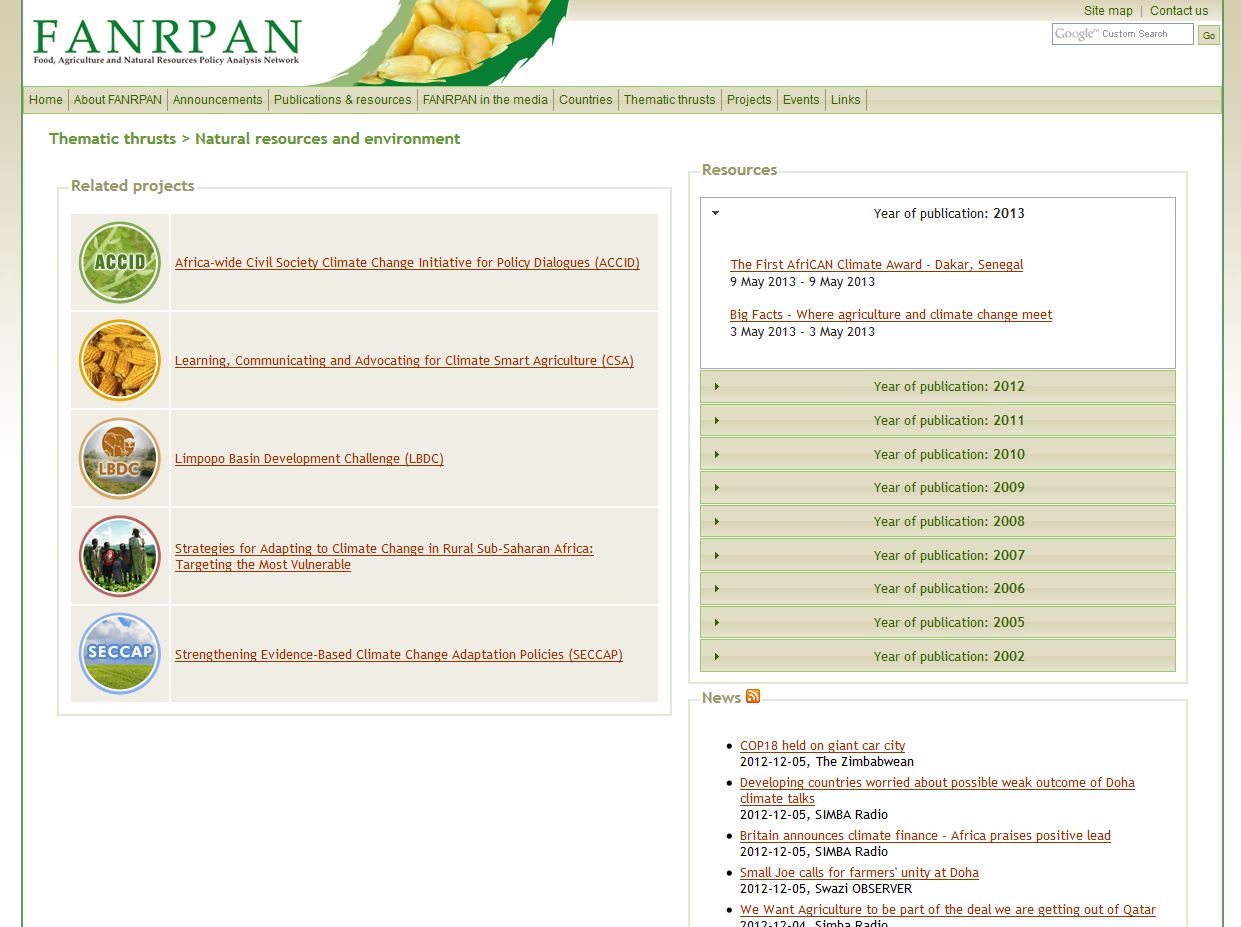Expand Year of publication 2010

(938, 455)
